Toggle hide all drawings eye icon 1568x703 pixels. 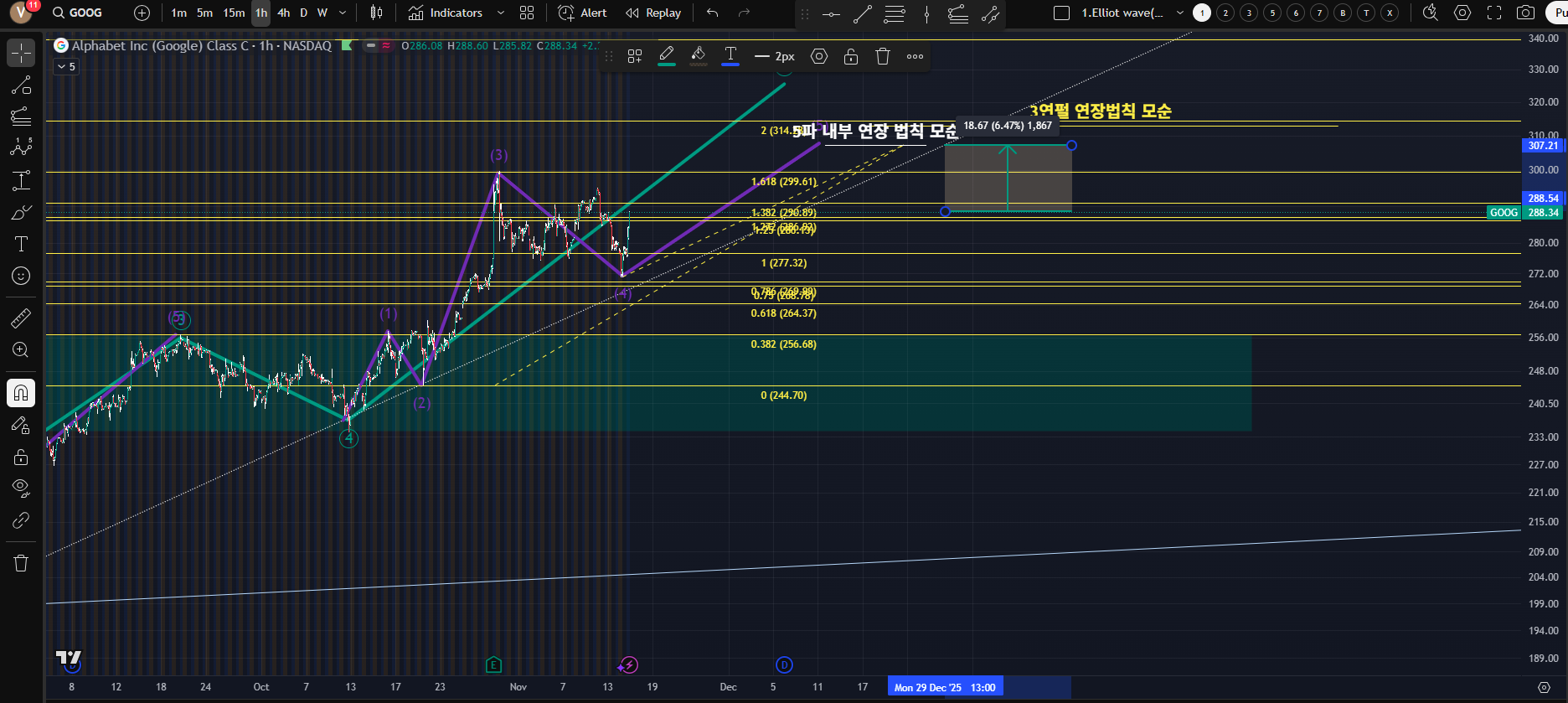point(21,488)
